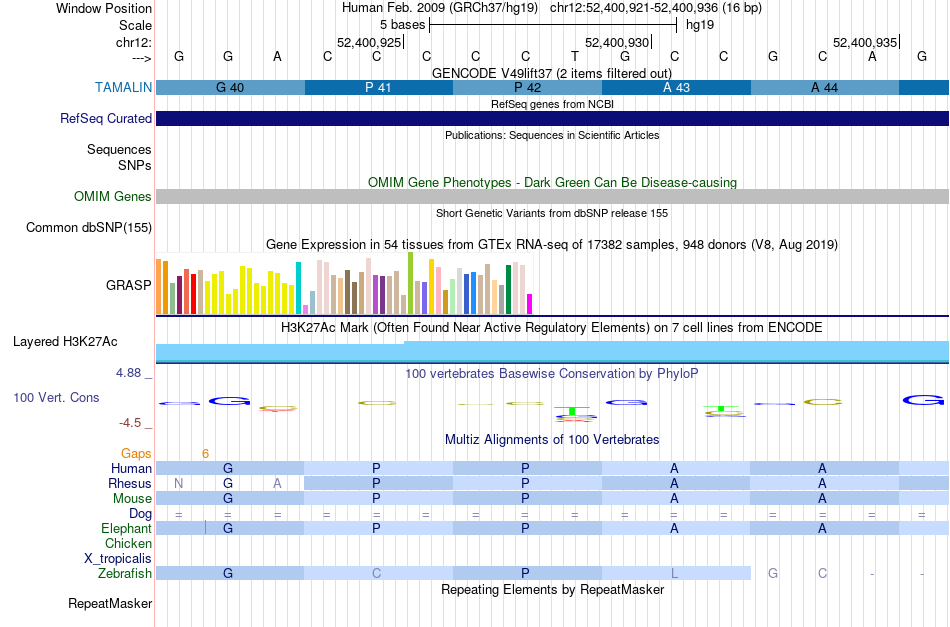
Task: Click 'Repeating Elements by RepeatMasker' title
Action: (552, 589)
